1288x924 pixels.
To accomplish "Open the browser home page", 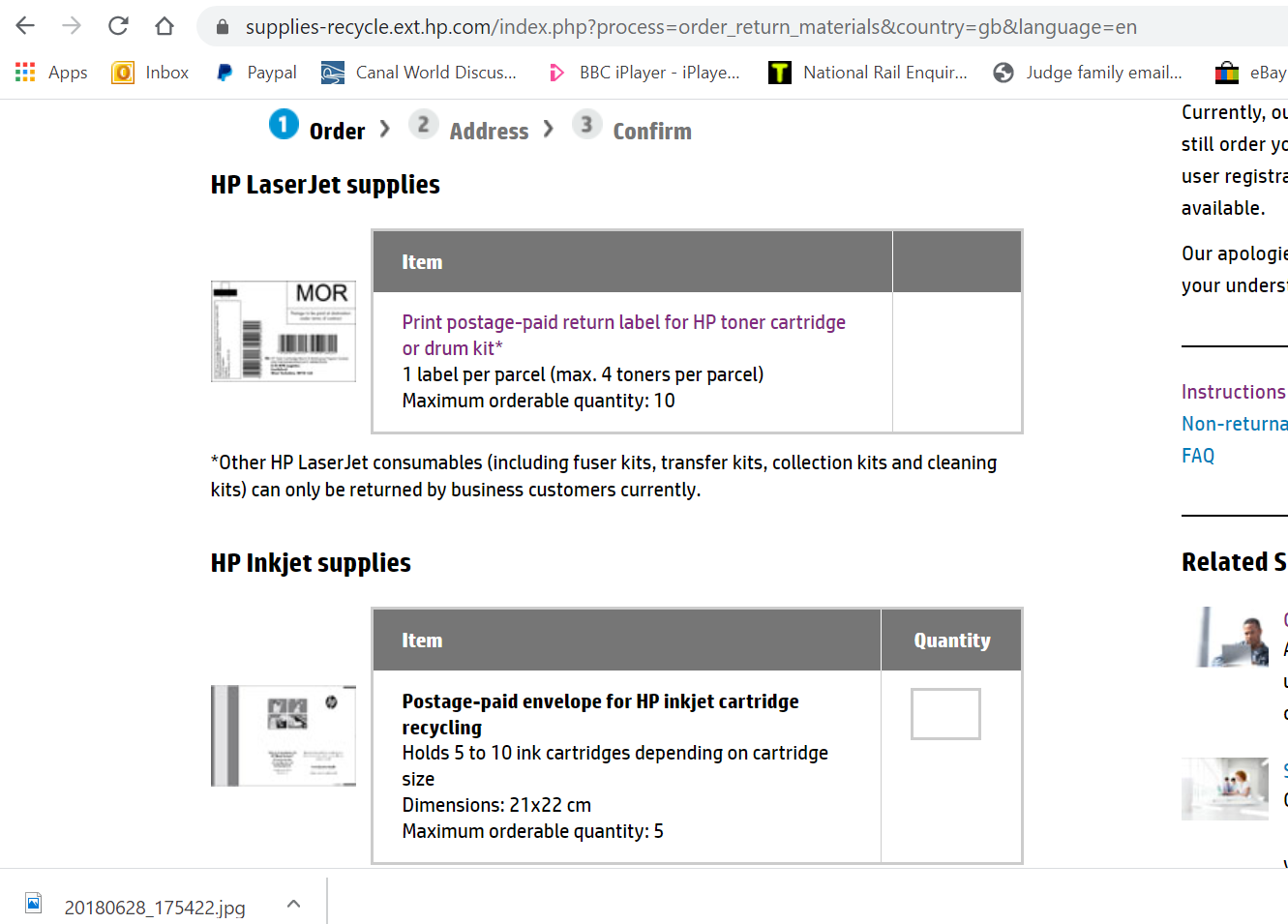I will 165,26.
